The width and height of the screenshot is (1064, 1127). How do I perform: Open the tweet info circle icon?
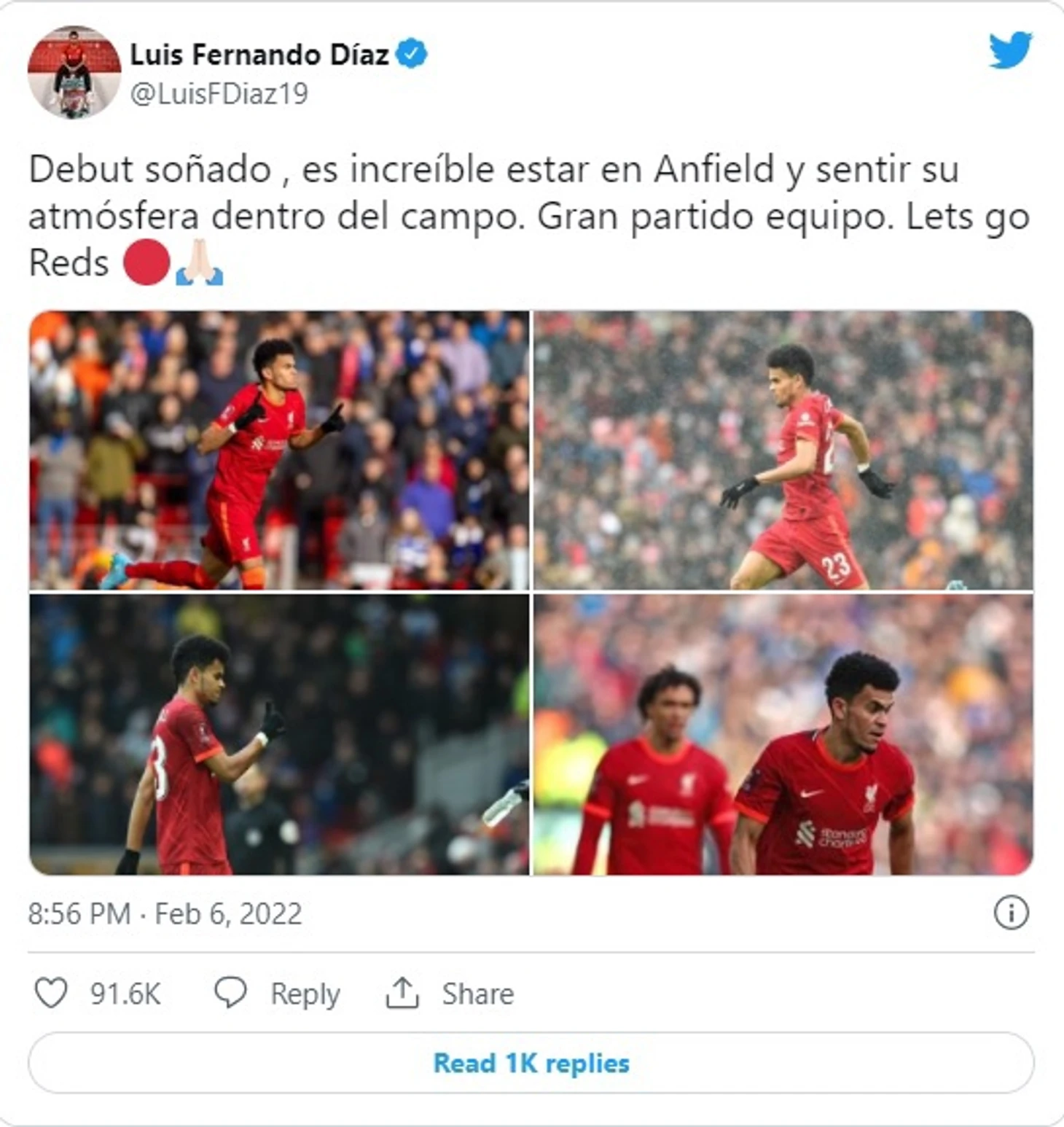pyautogui.click(x=1011, y=913)
